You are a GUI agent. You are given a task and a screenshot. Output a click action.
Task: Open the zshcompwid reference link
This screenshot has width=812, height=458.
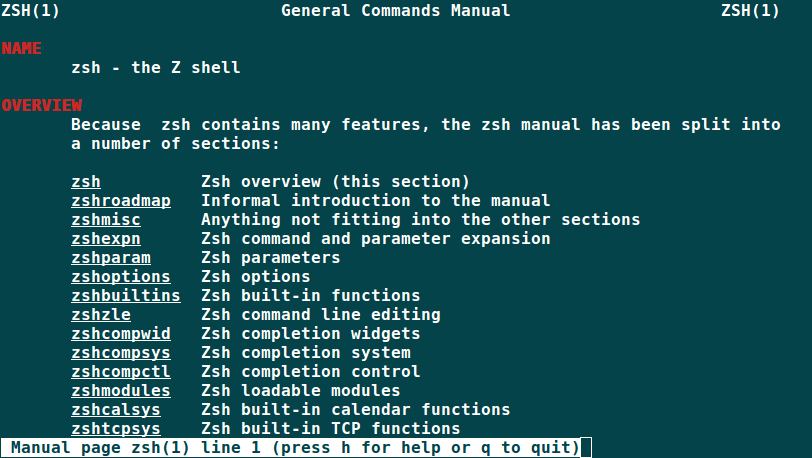[x=121, y=334]
